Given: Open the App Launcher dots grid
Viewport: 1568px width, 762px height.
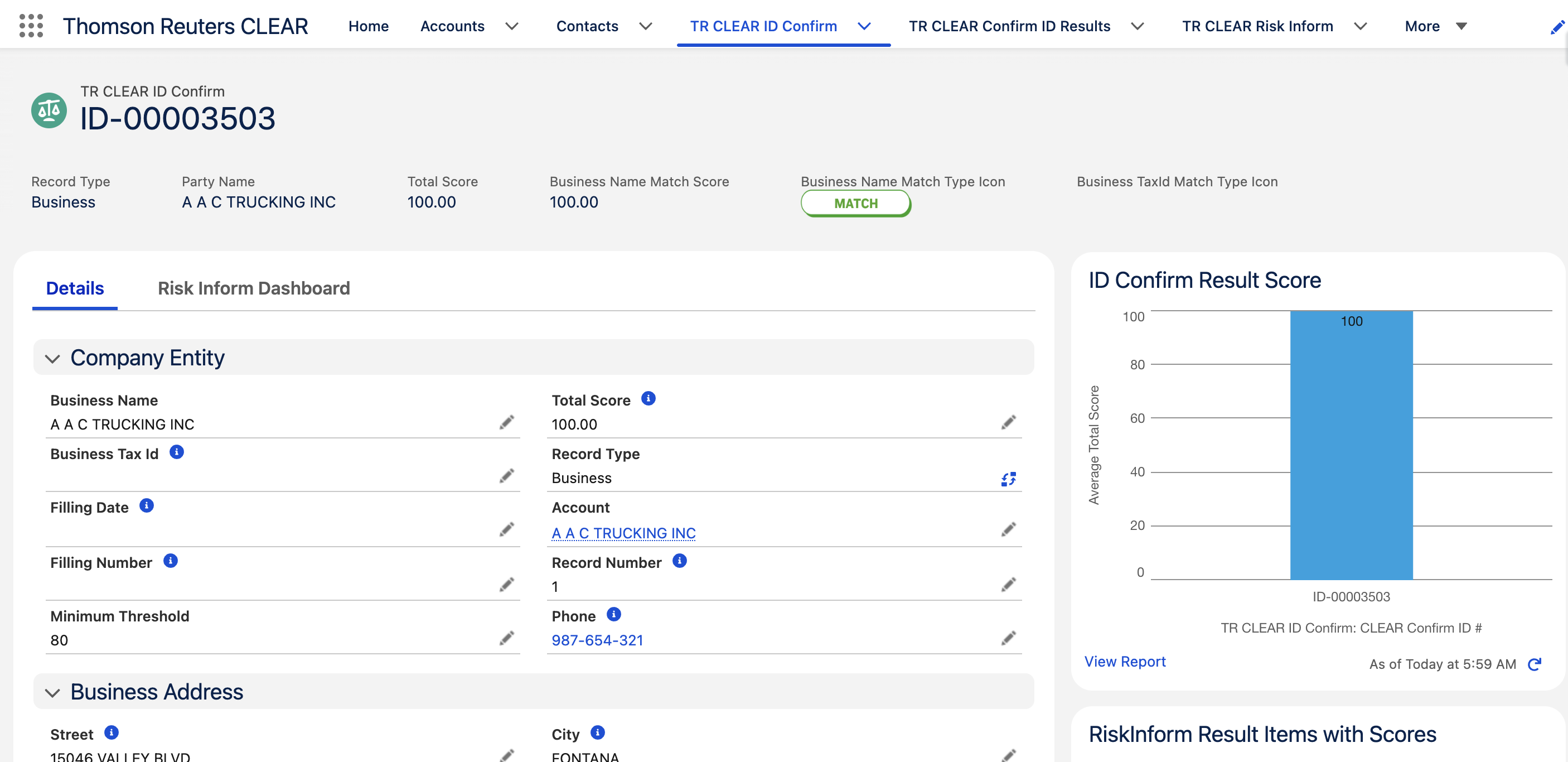Looking at the screenshot, I should (x=31, y=26).
